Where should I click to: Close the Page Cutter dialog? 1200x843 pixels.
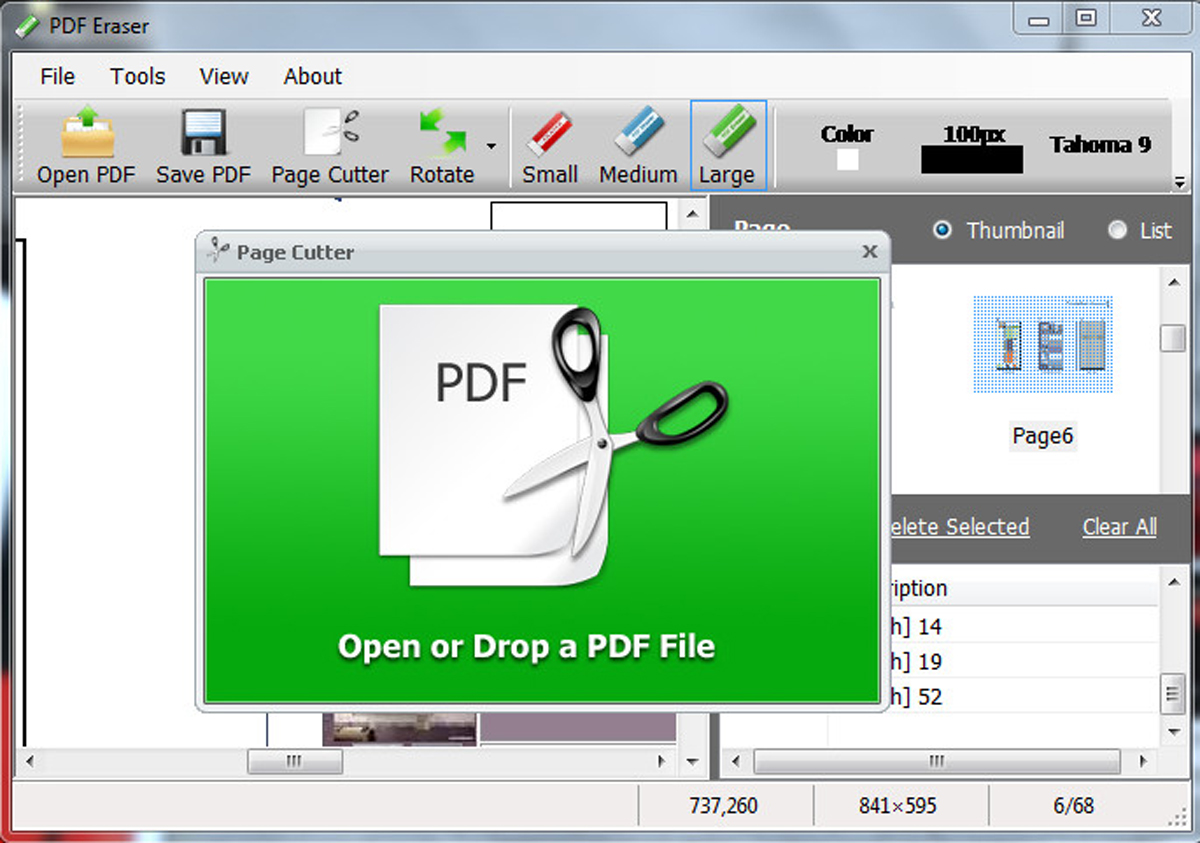(x=869, y=252)
